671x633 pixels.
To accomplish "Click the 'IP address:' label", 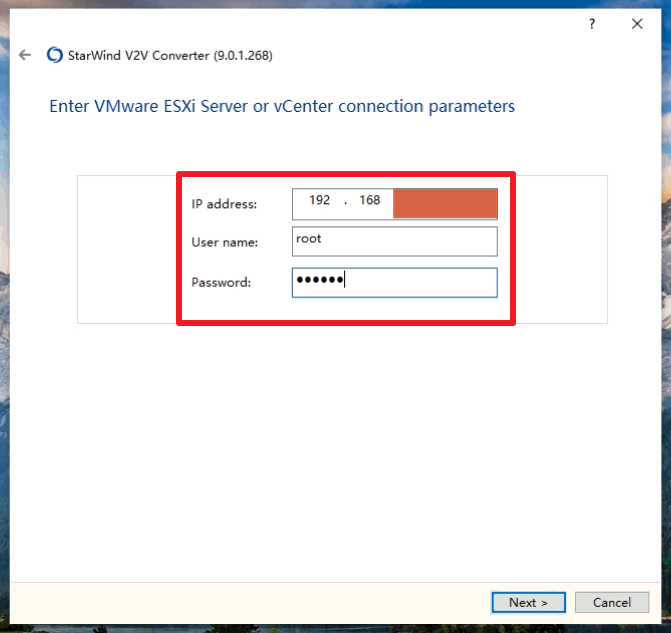I will click(224, 204).
